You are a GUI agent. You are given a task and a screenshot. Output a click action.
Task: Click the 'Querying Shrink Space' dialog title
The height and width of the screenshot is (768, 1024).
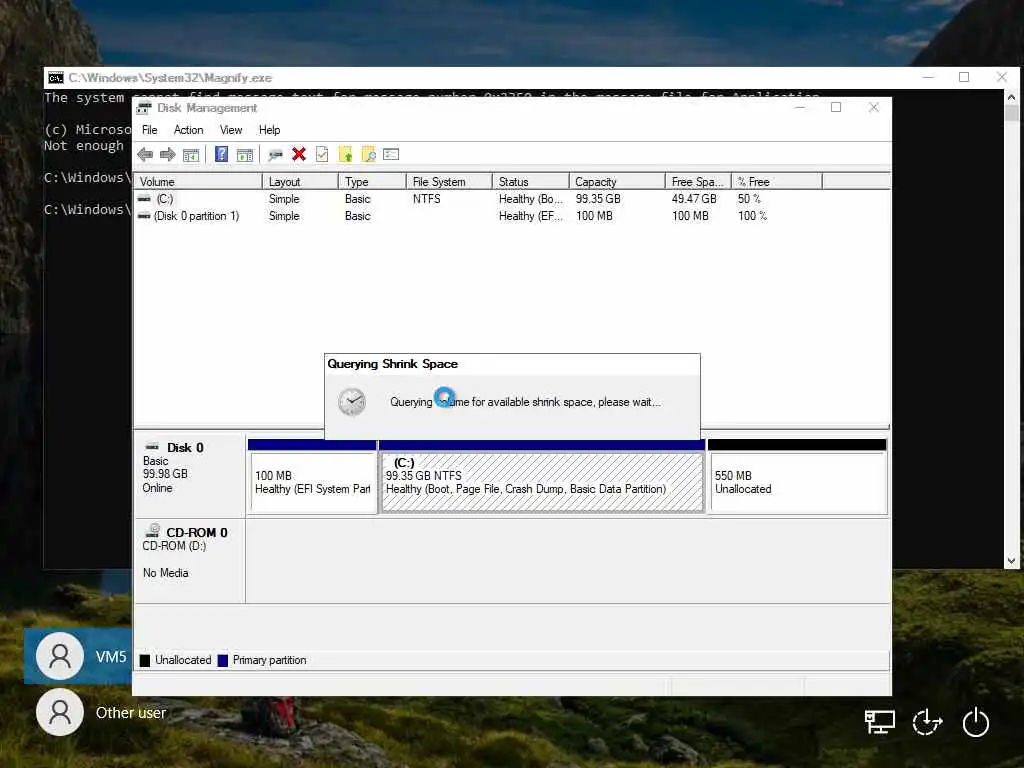click(392, 364)
